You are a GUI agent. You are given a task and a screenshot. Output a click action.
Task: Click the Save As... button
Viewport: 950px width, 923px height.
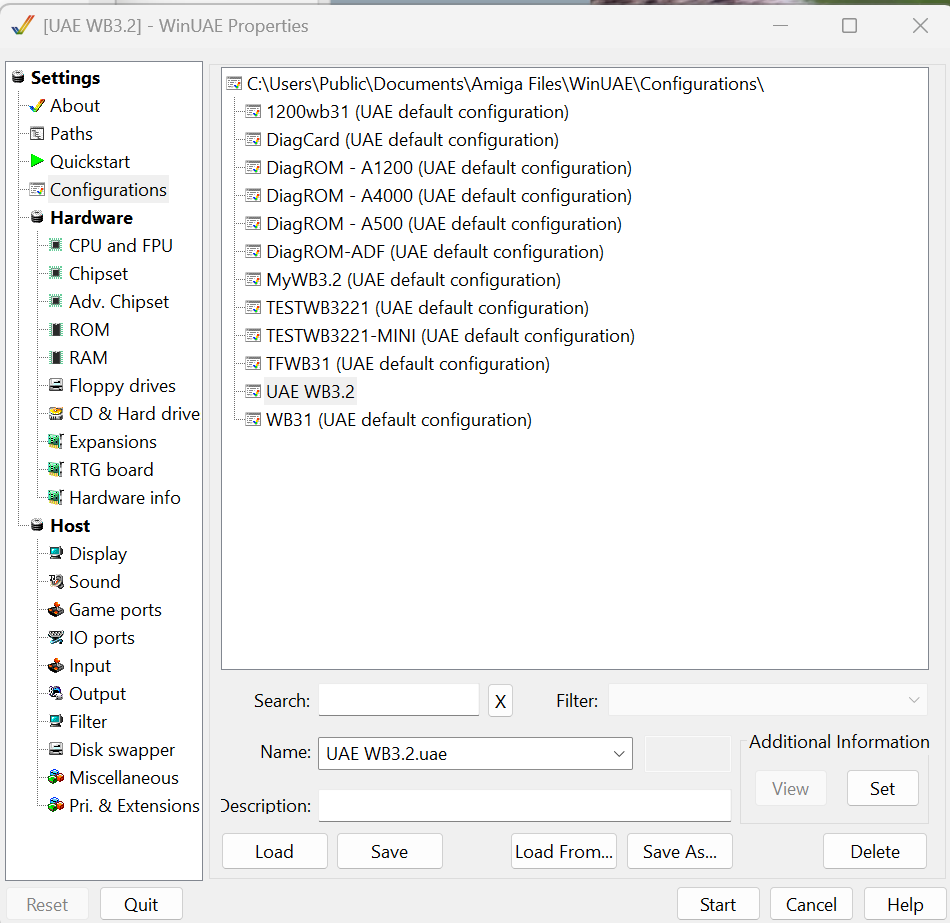(x=679, y=852)
